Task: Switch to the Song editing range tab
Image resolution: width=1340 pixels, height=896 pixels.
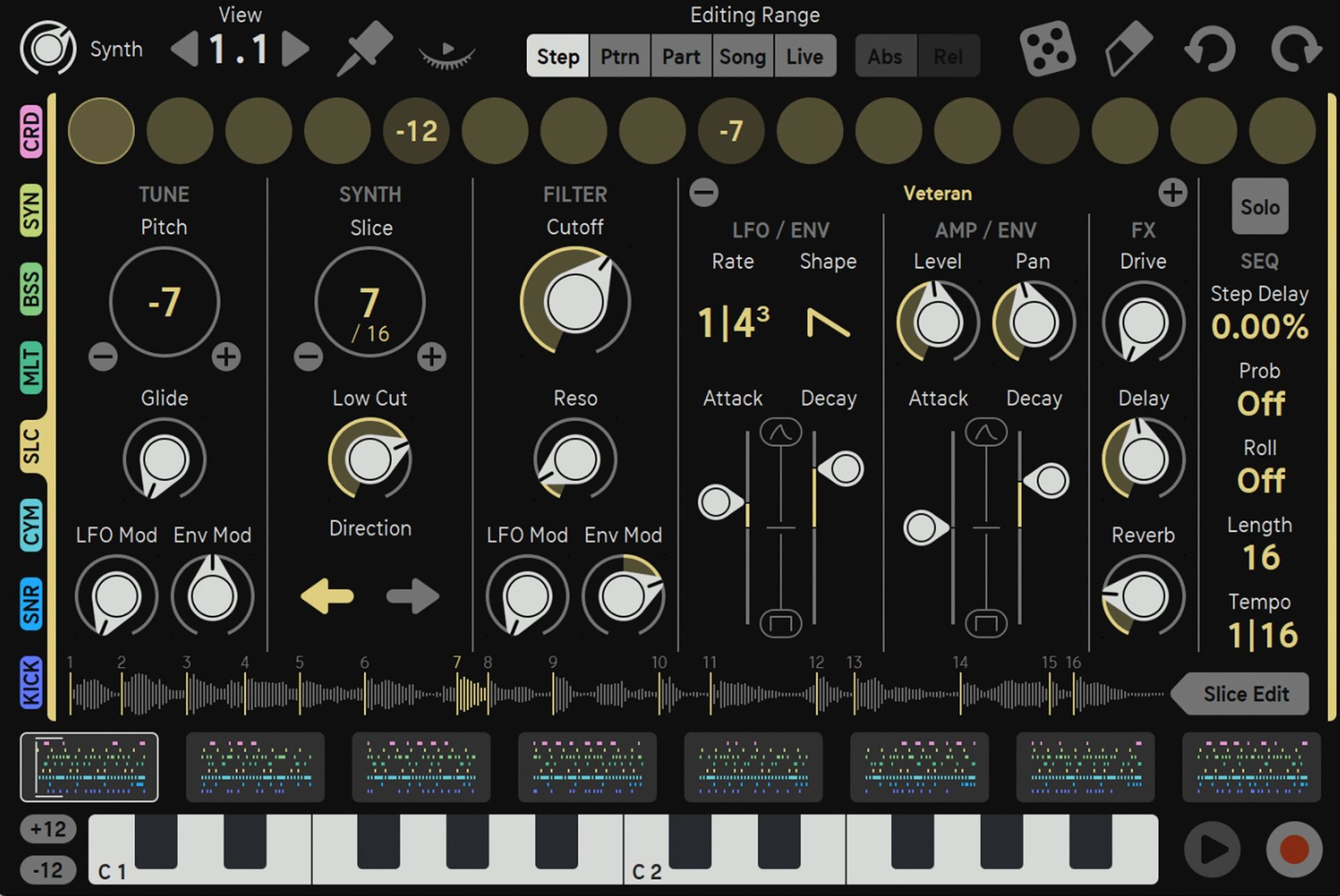Action: tap(742, 56)
